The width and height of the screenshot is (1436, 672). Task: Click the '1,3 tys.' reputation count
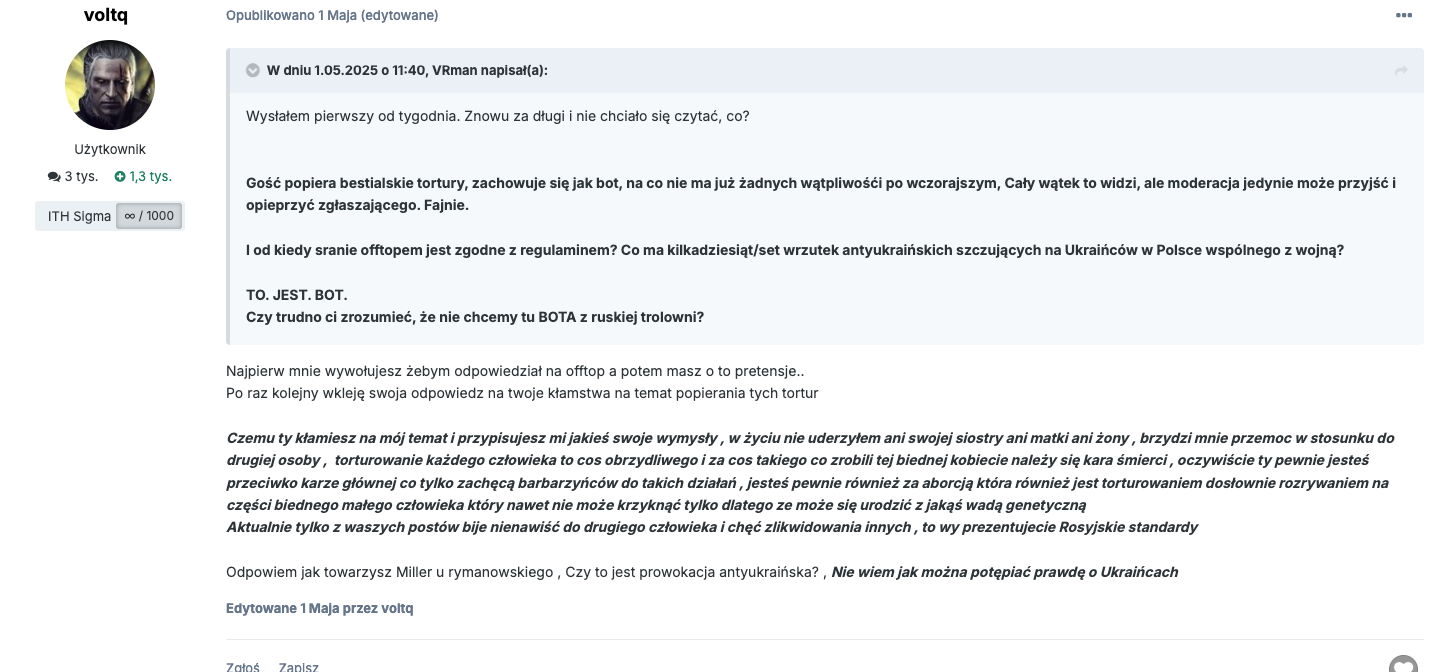(x=150, y=177)
